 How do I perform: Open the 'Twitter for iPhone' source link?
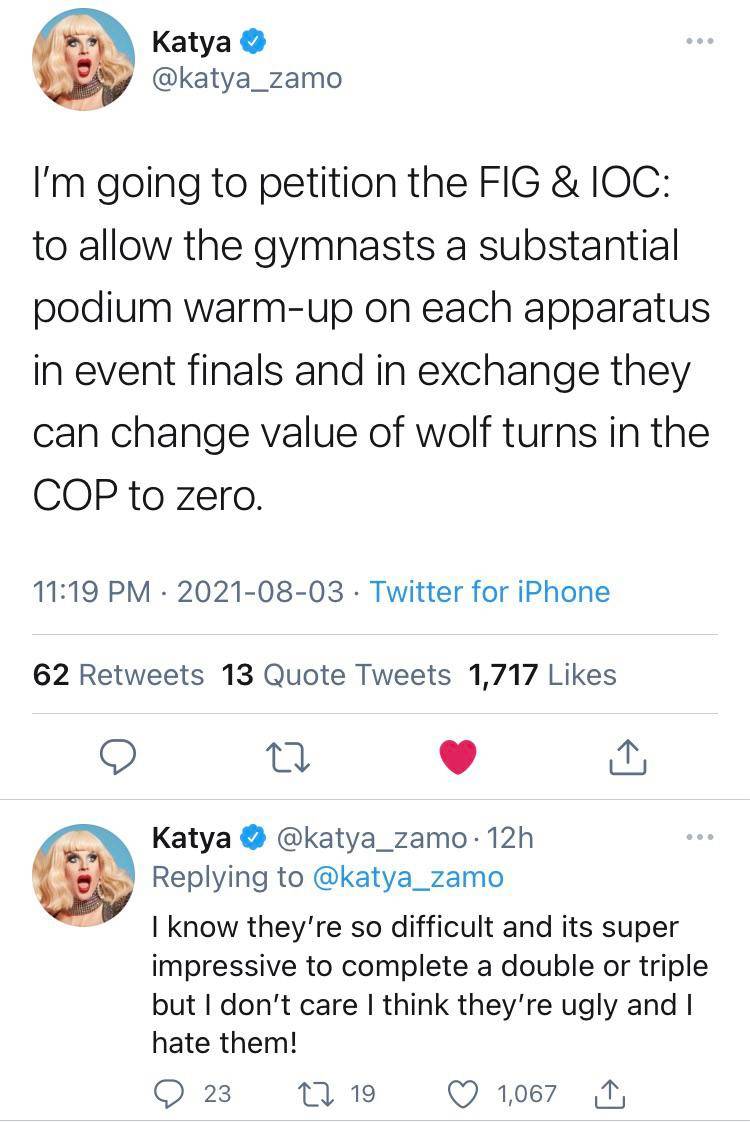pos(487,592)
